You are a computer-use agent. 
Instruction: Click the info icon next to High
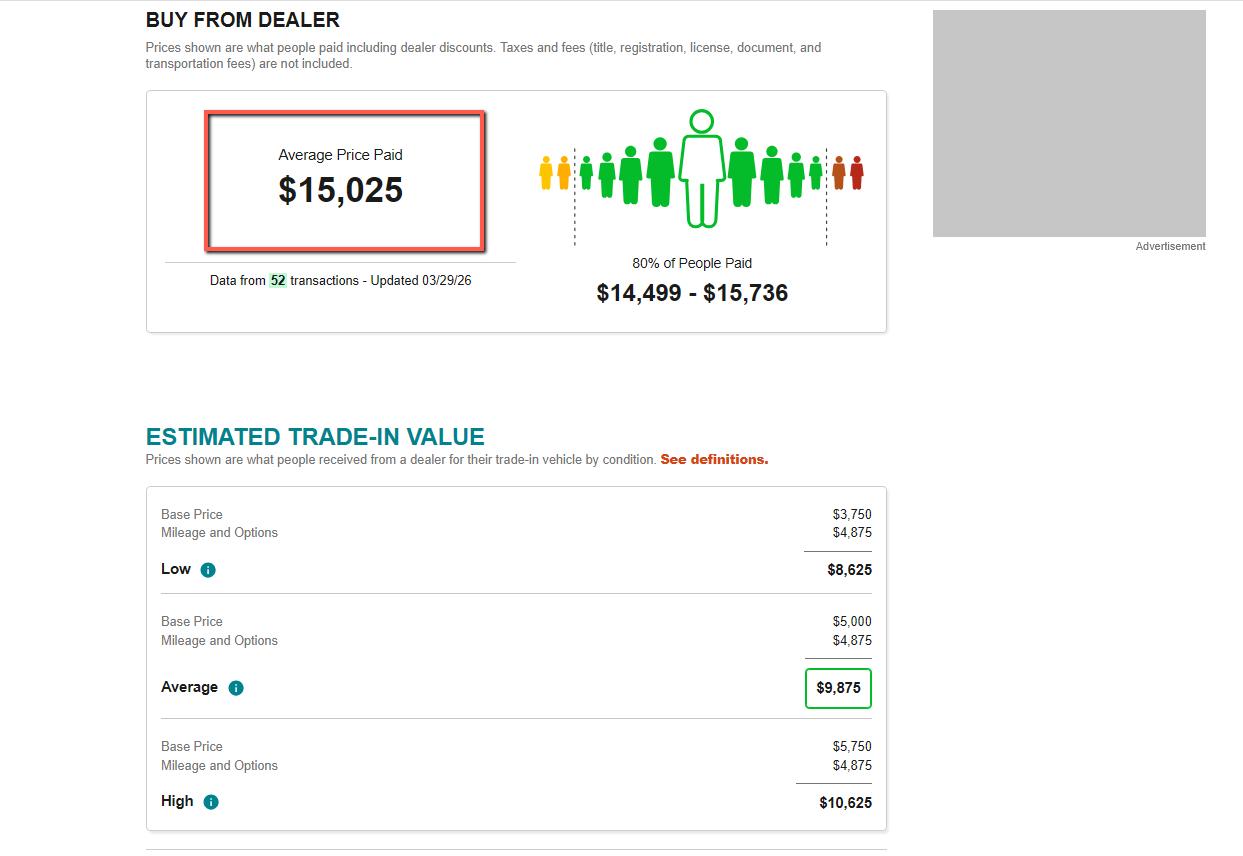(211, 802)
